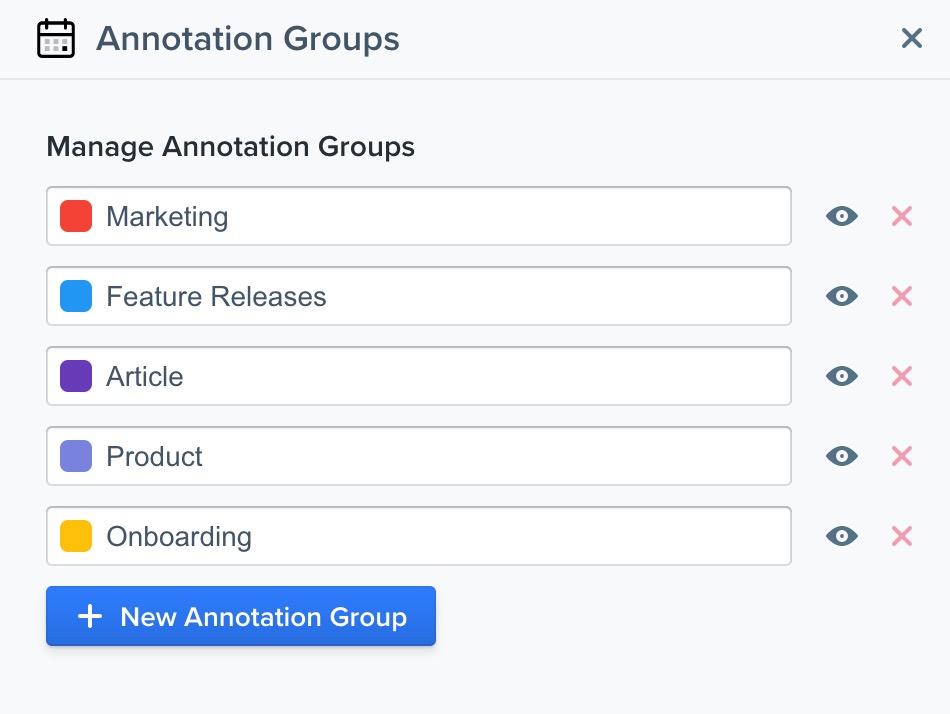
Task: Toggle visibility of Marketing group
Action: [842, 216]
